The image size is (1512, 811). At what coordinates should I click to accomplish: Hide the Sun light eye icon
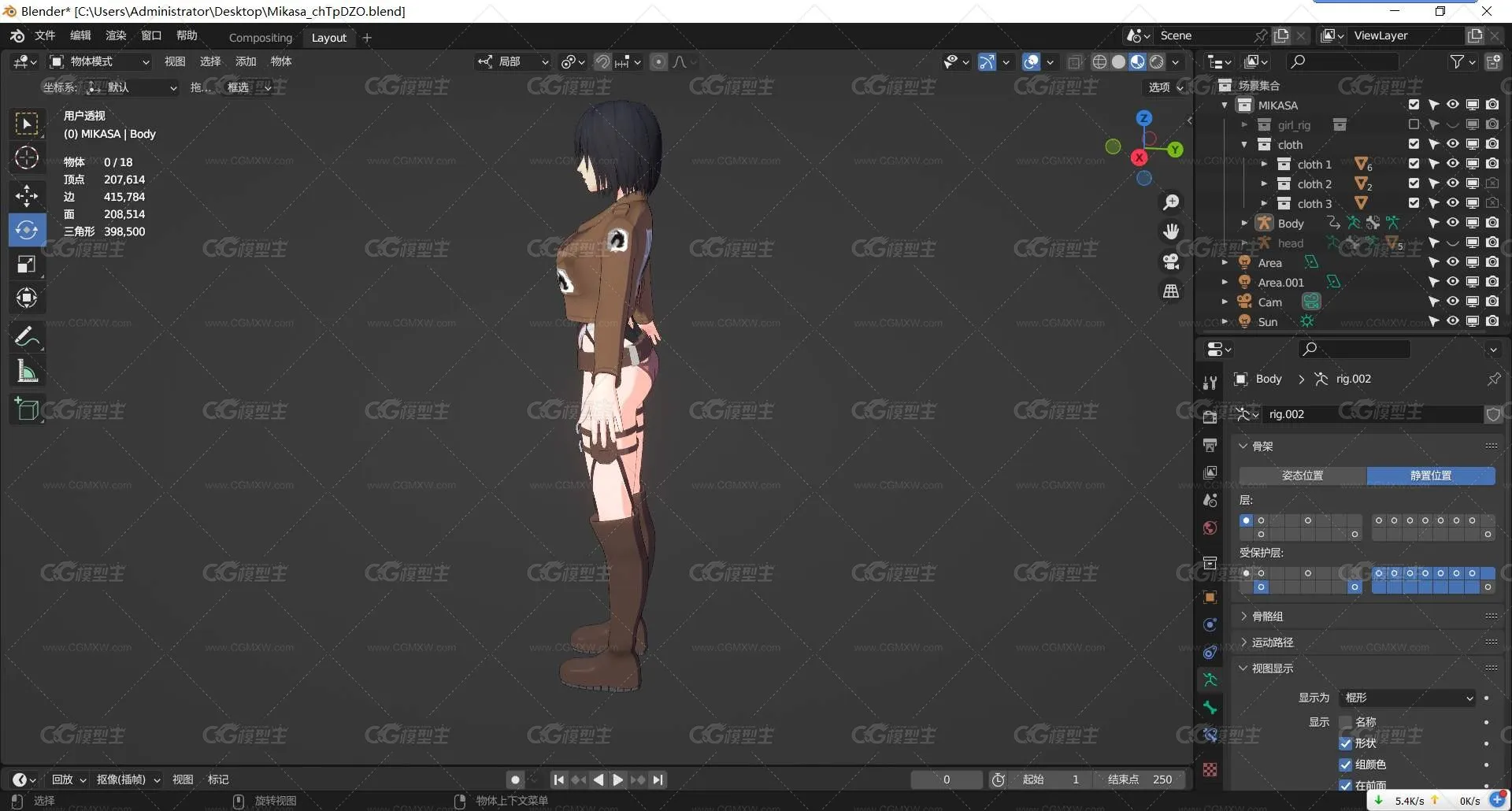[1453, 321]
